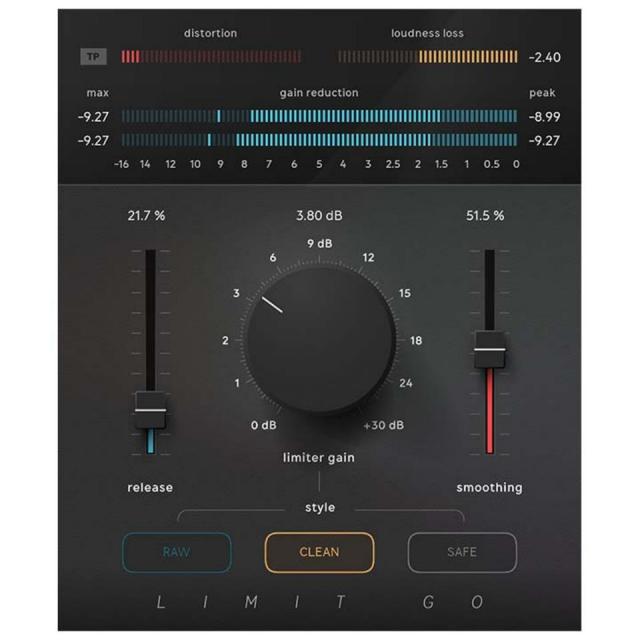Click the smoothing label

[x=489, y=488]
